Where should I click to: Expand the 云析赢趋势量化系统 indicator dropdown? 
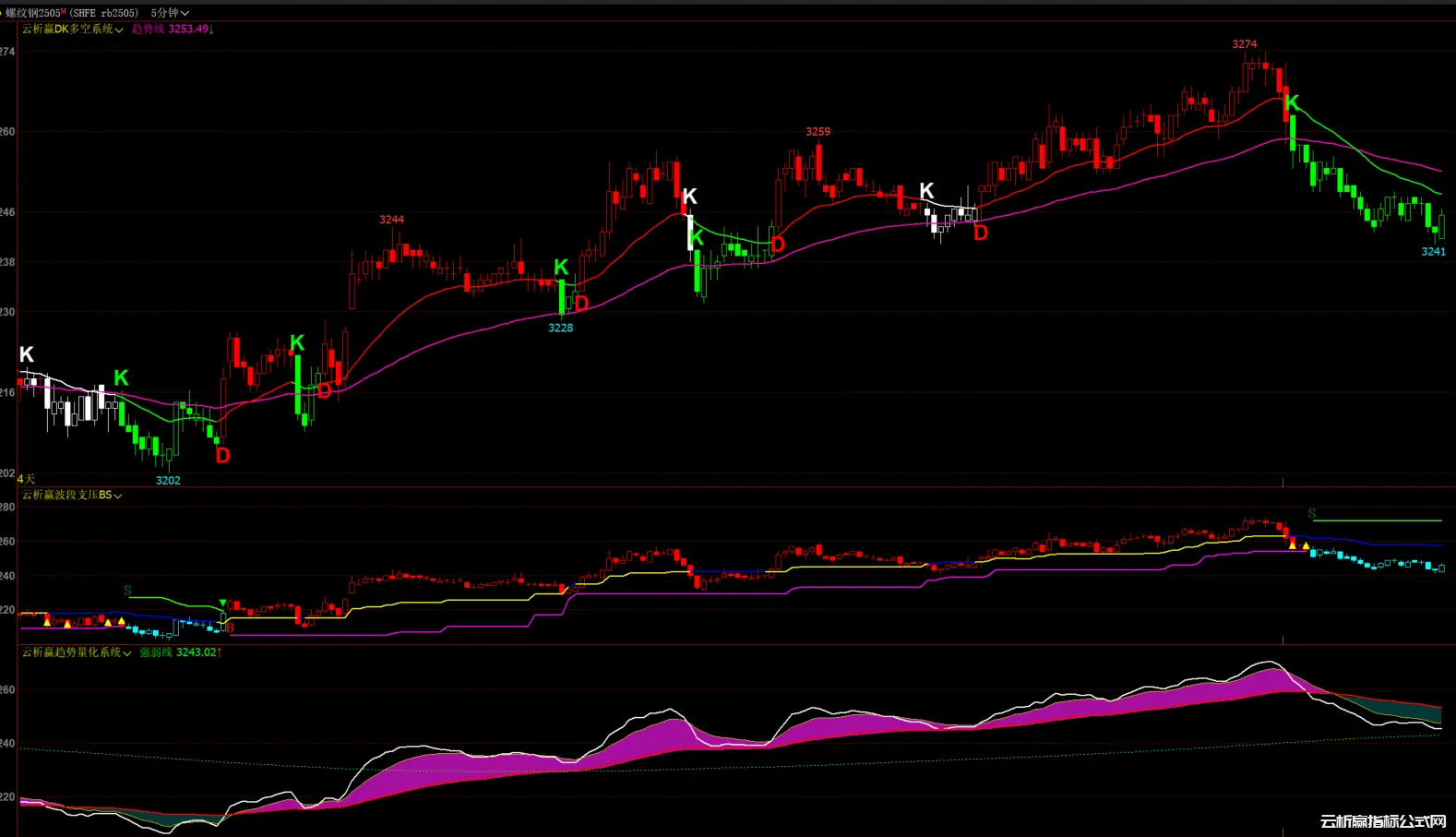(76, 652)
